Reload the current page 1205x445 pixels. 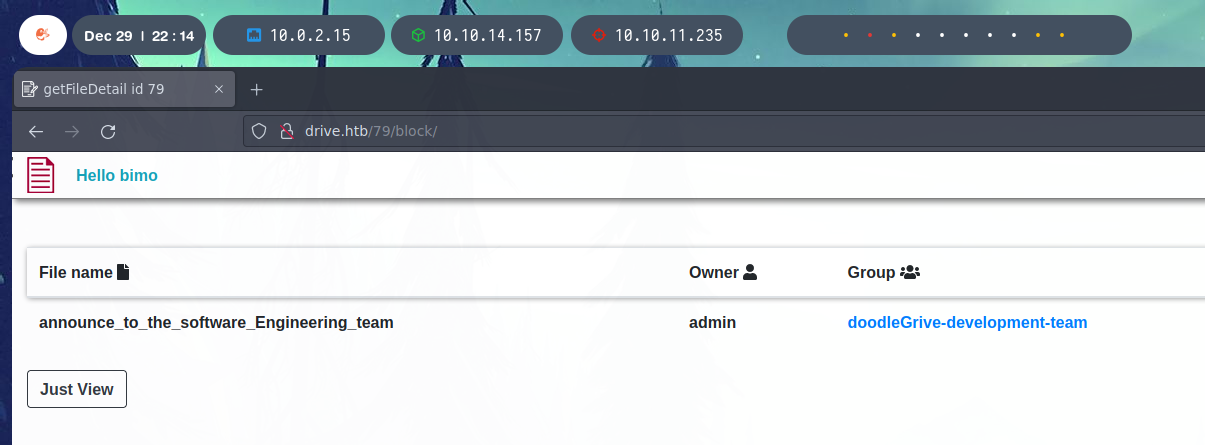click(108, 131)
